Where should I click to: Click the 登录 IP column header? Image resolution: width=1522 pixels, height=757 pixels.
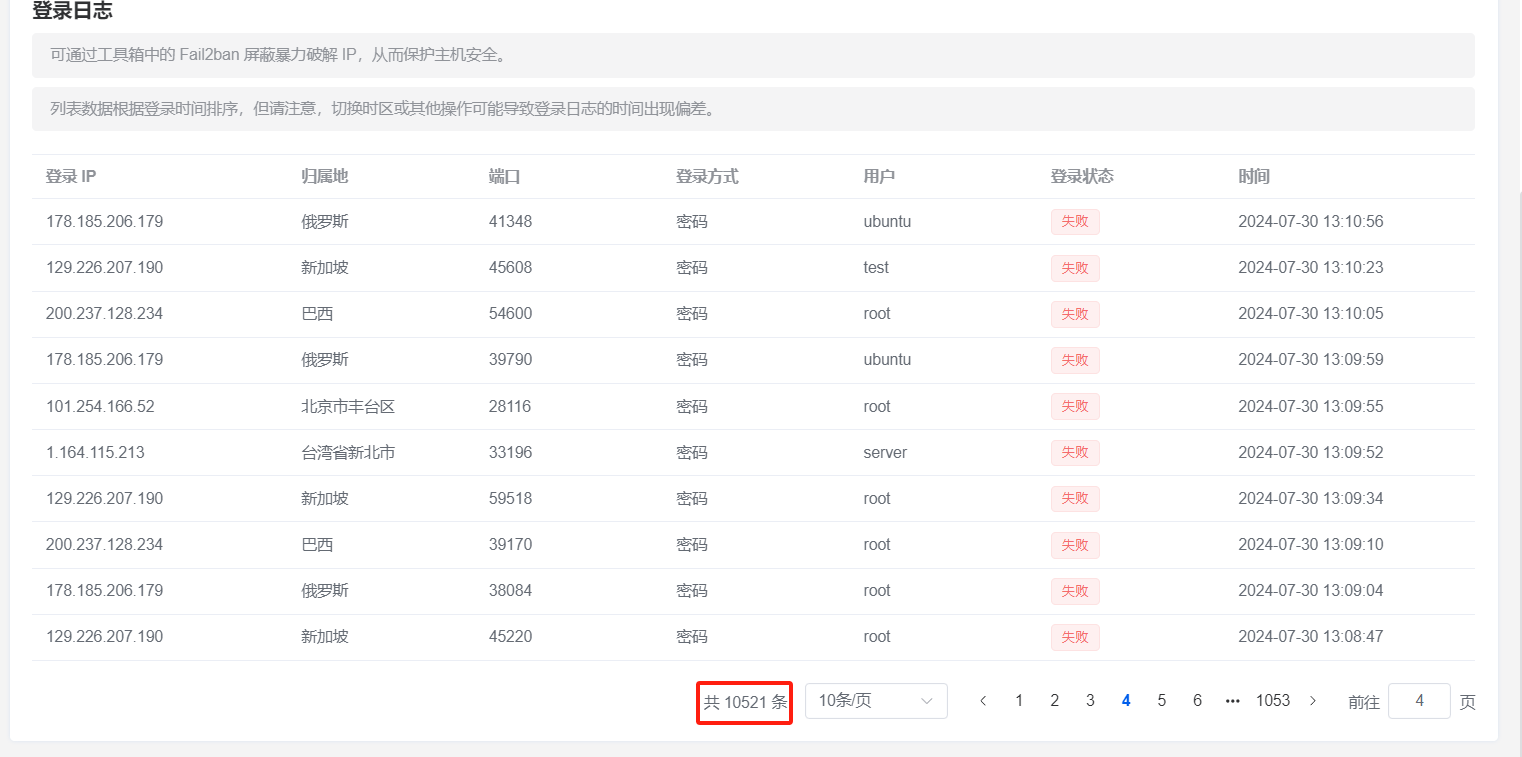point(71,176)
